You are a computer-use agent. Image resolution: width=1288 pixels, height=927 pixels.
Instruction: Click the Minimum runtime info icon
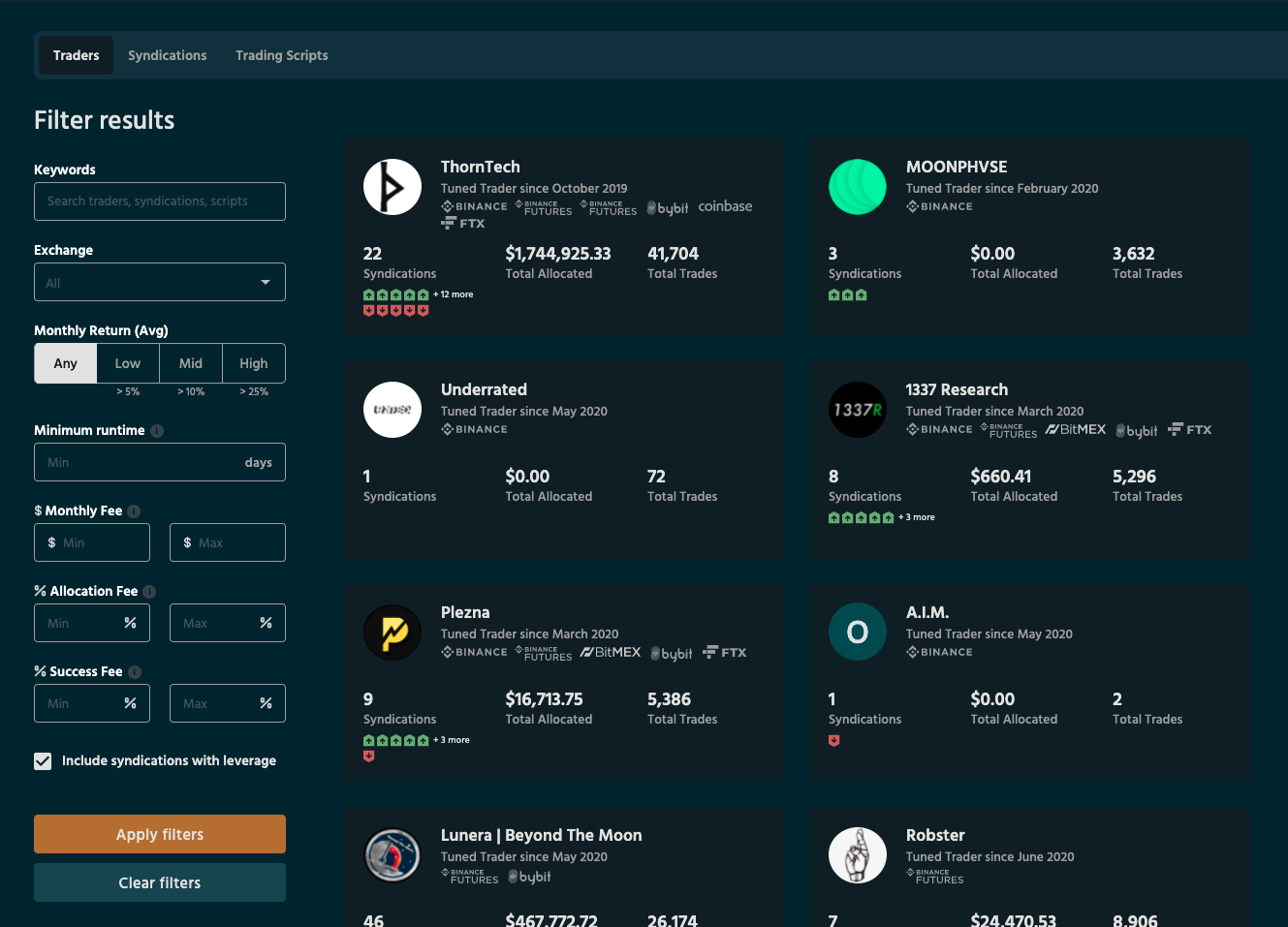(157, 431)
